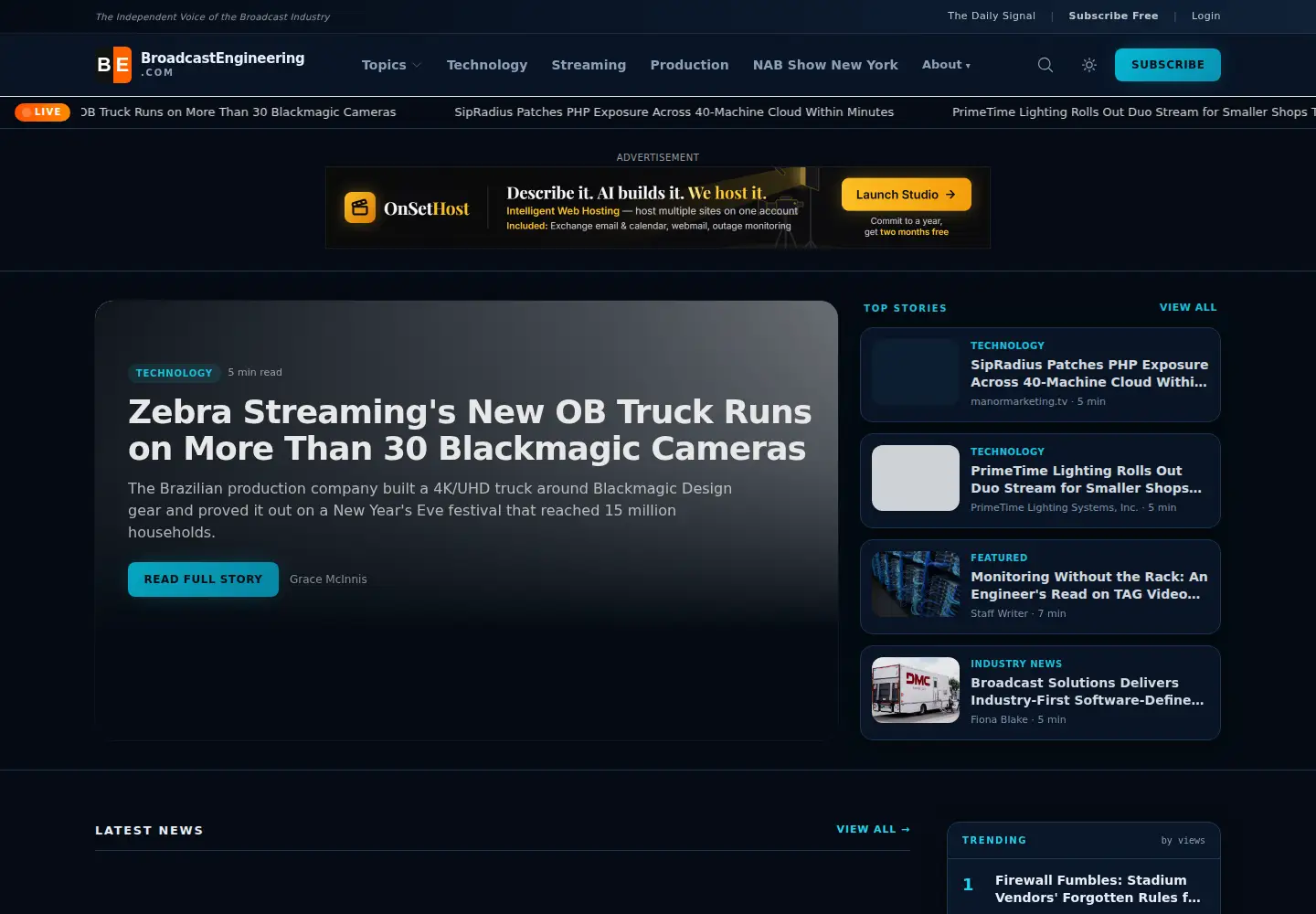
Task: Click Subscribe Free in top bar
Action: [x=1113, y=16]
